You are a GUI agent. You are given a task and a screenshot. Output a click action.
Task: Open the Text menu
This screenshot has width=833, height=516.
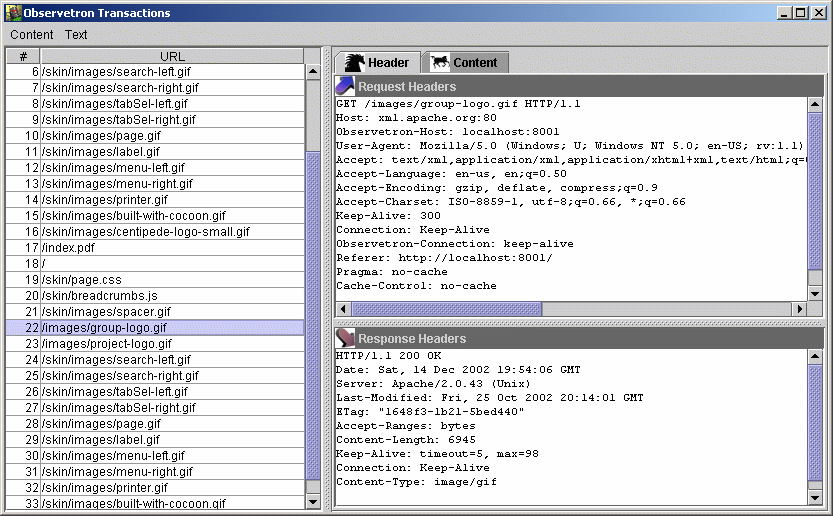(x=76, y=34)
